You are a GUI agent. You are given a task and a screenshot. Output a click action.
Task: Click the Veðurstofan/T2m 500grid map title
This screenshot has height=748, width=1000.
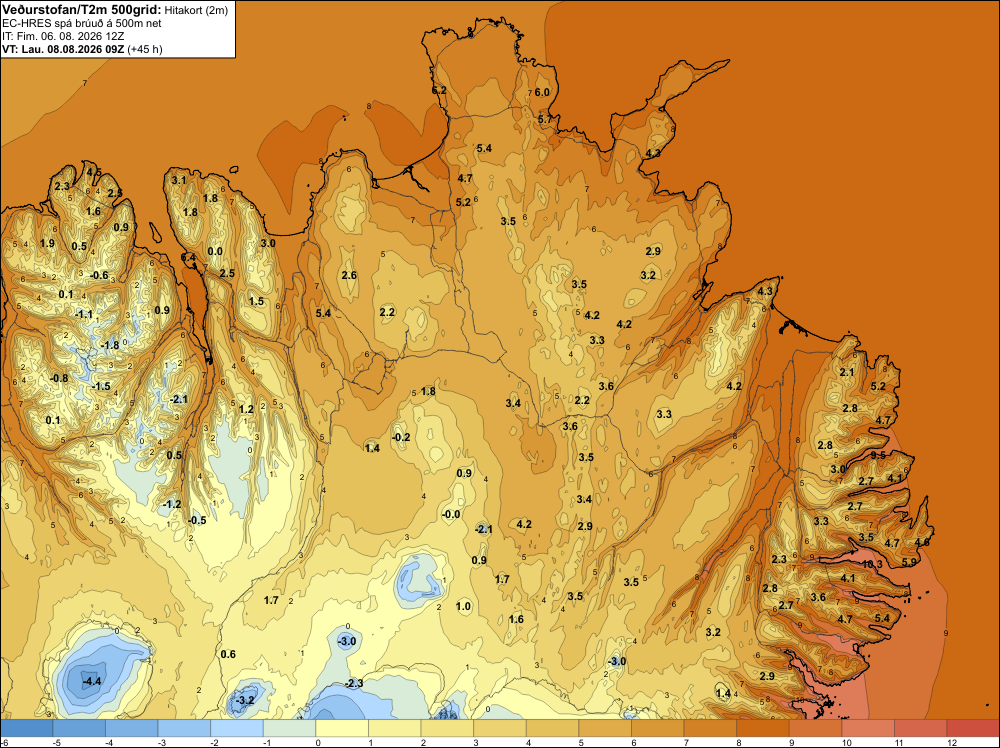(82, 10)
